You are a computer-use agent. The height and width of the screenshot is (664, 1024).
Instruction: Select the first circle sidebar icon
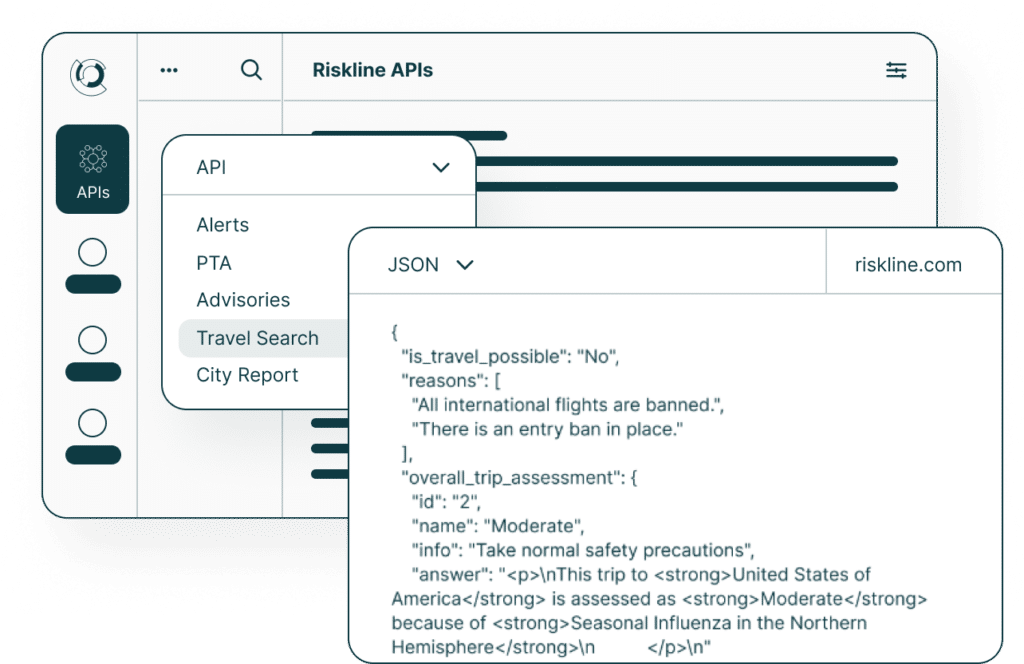pyautogui.click(x=92, y=253)
